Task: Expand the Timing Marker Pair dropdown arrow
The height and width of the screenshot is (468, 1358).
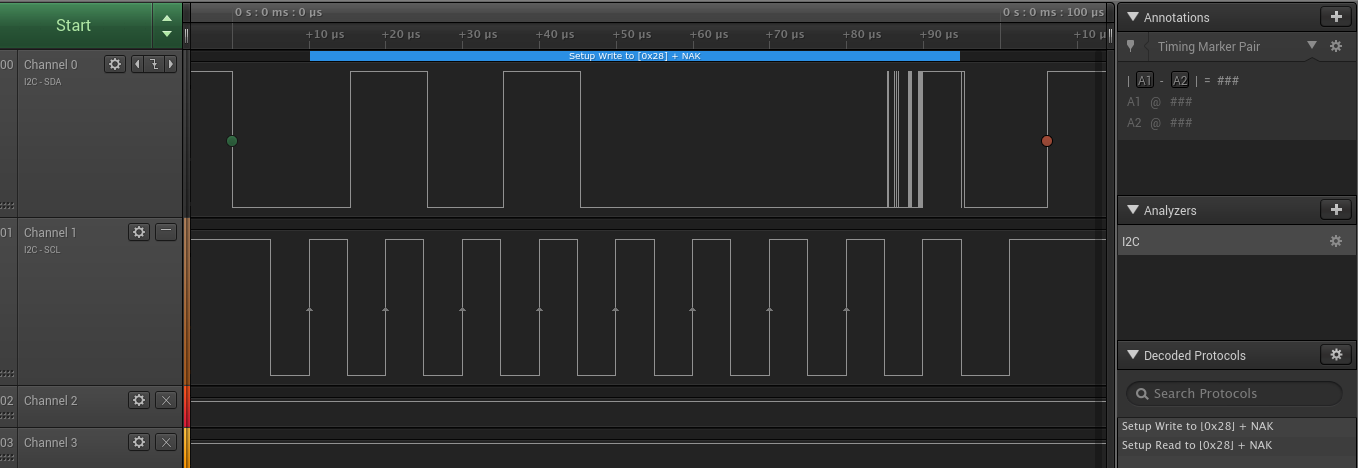Action: pos(1312,45)
